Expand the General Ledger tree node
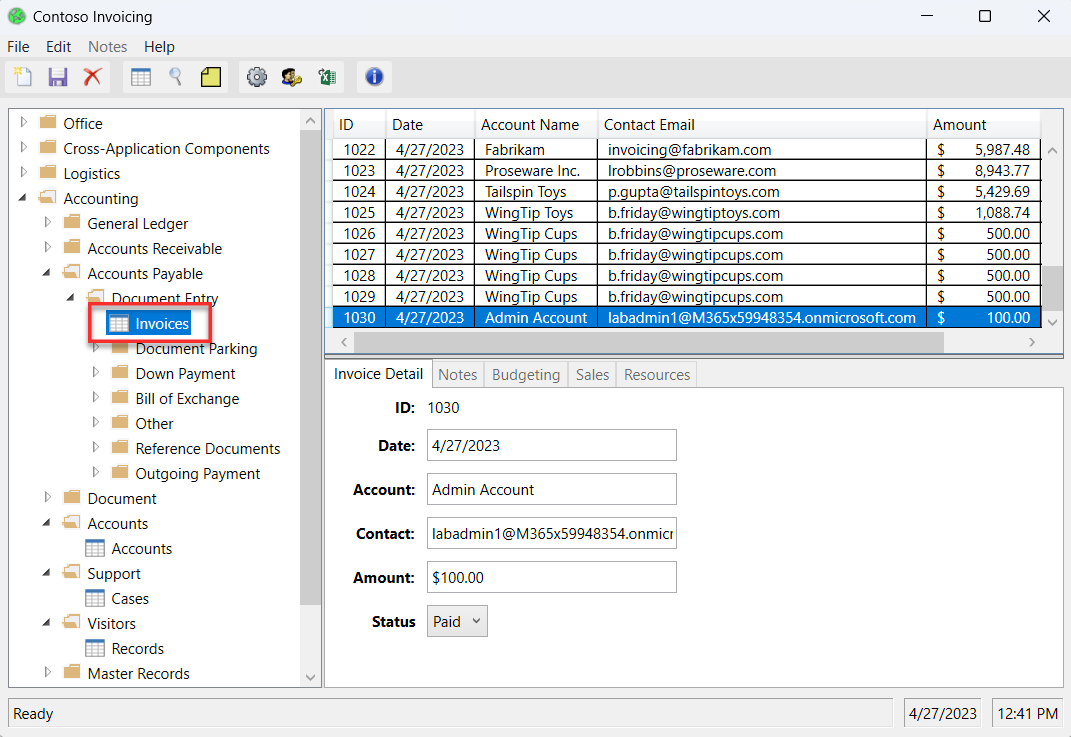Image resolution: width=1071 pixels, height=737 pixels. pyautogui.click(x=47, y=223)
